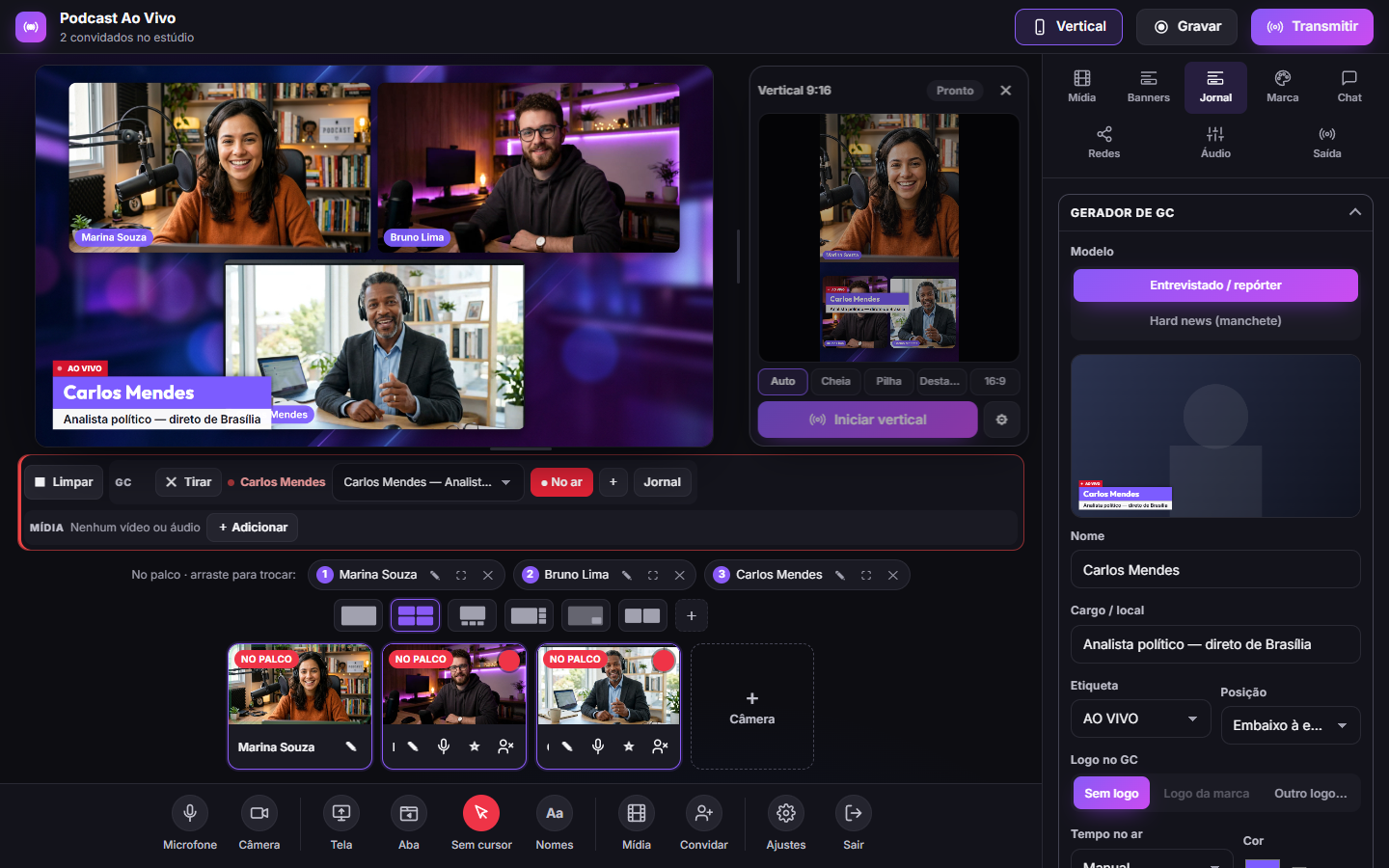Image resolution: width=1389 pixels, height=868 pixels.
Task: Toggle the Microfone in the bottom toolbar
Action: point(190,813)
